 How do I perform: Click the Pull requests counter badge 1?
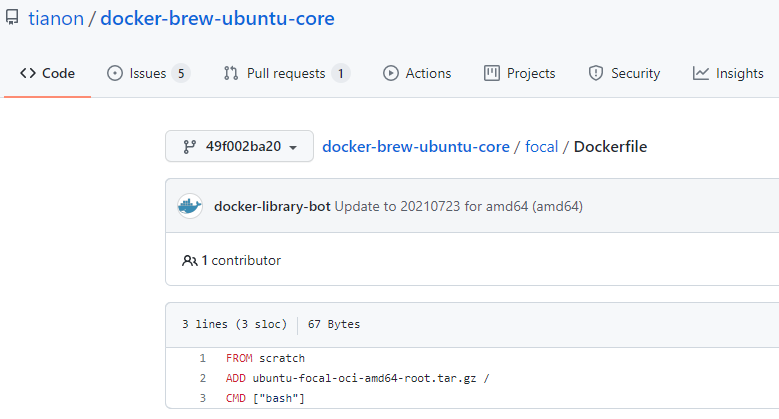coord(341,74)
